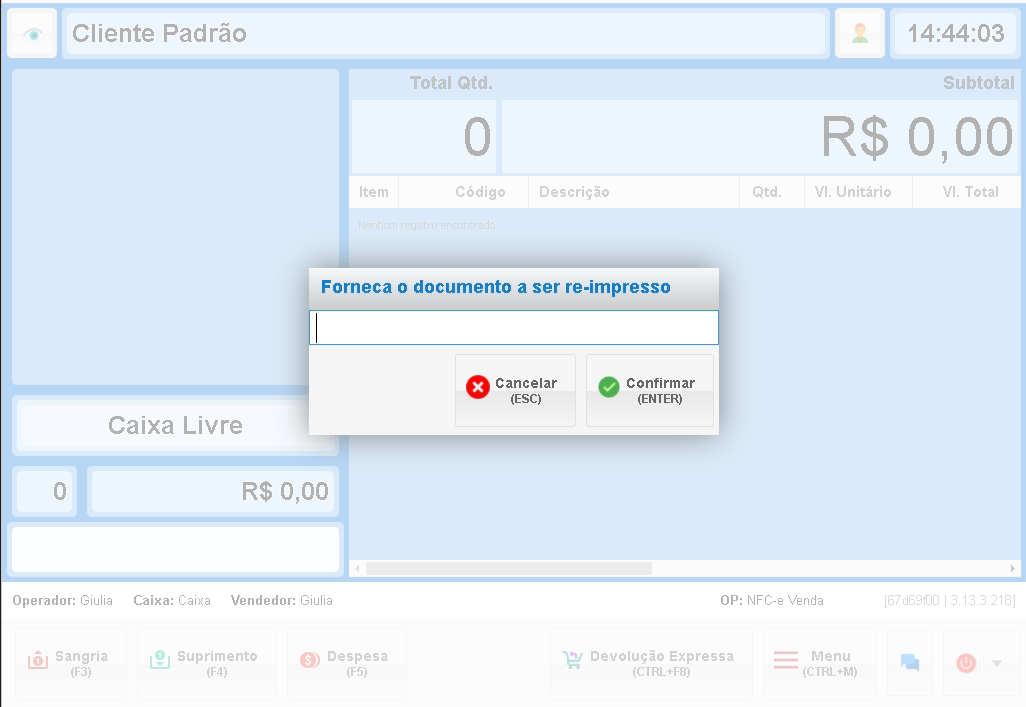Screen dimensions: 1026x707
Task: Click the Caixa Livre status label
Action: 175,426
